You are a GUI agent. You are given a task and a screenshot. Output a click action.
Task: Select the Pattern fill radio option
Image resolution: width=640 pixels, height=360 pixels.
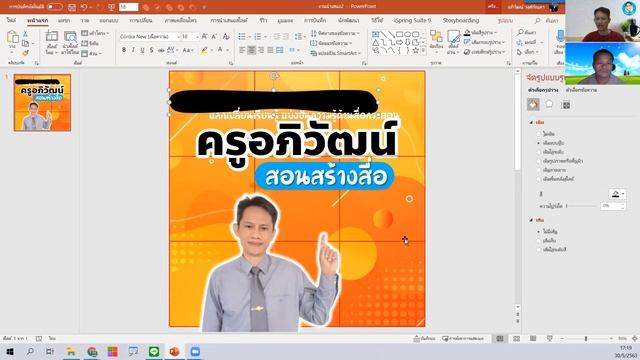click(x=538, y=170)
